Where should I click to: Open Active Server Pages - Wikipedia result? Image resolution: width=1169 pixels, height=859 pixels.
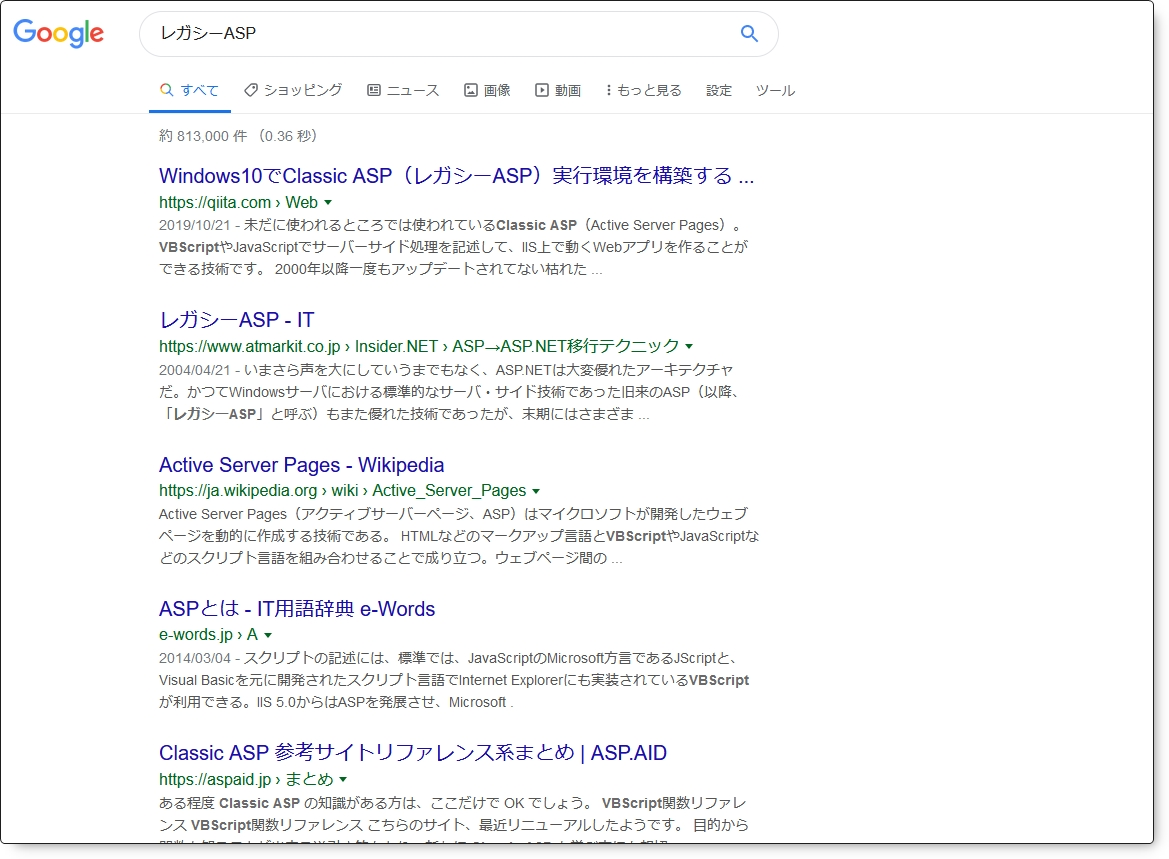301,465
